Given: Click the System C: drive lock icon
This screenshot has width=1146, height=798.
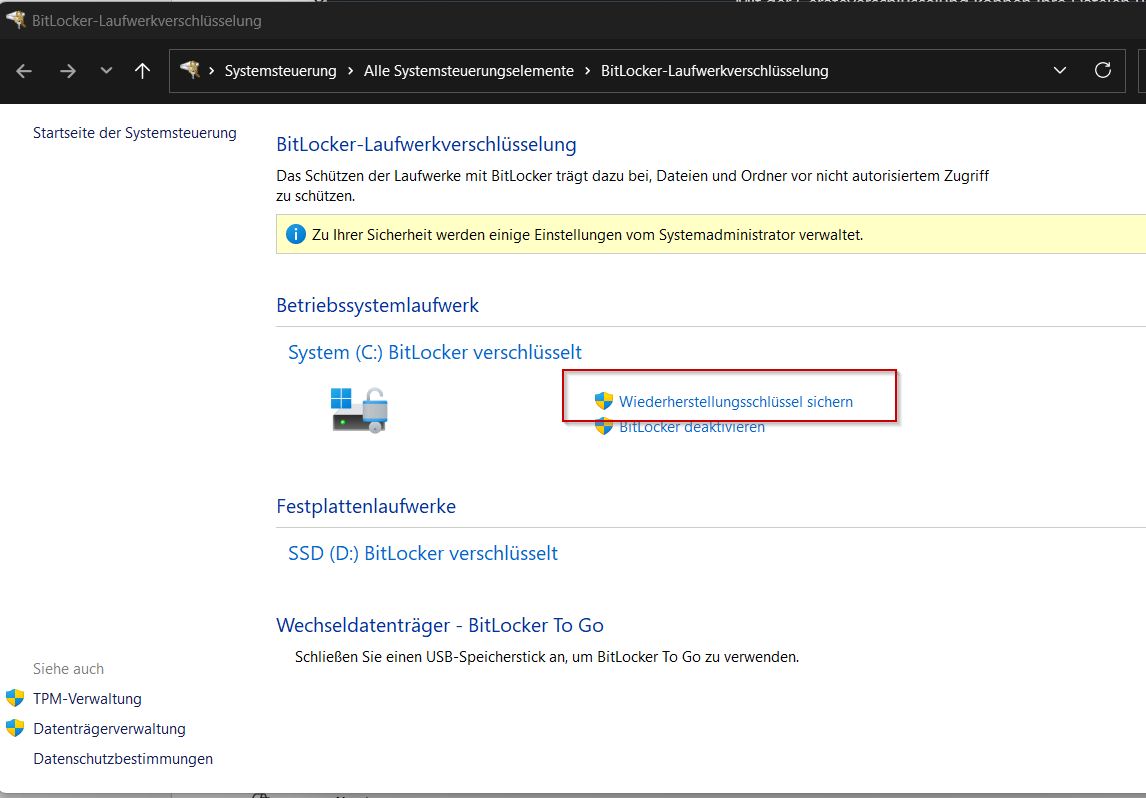Looking at the screenshot, I should (x=360, y=410).
